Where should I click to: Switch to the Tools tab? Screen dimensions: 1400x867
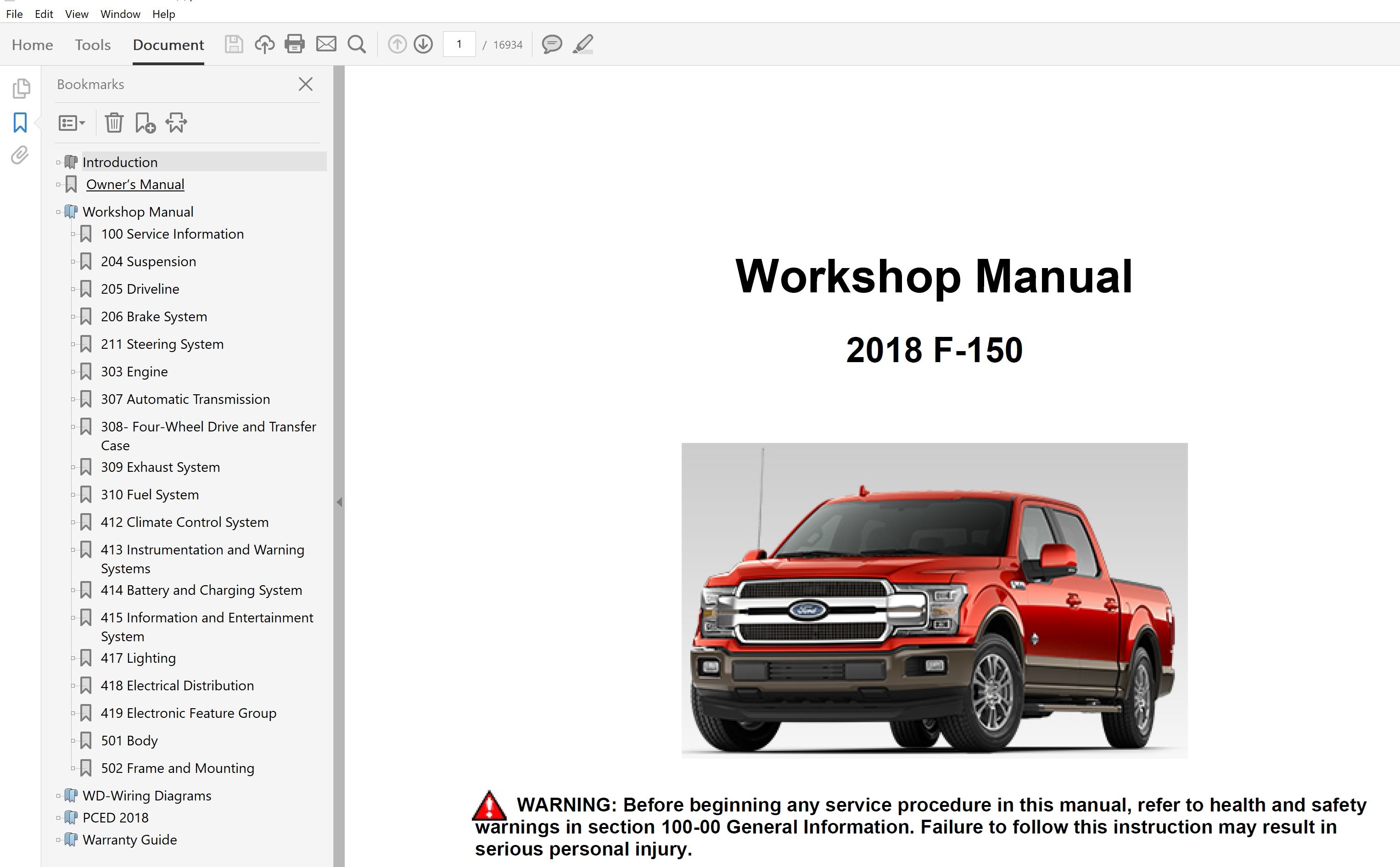[x=92, y=45]
